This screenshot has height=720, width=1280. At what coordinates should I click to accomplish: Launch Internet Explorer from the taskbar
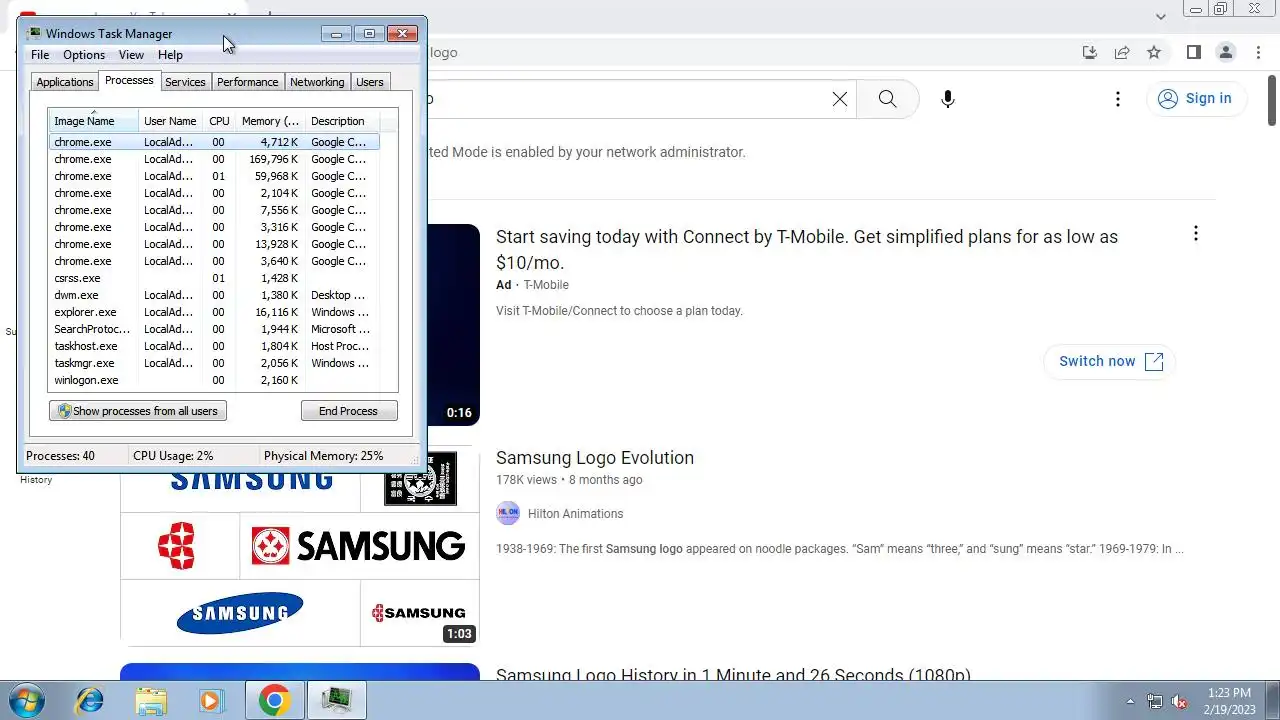click(90, 700)
